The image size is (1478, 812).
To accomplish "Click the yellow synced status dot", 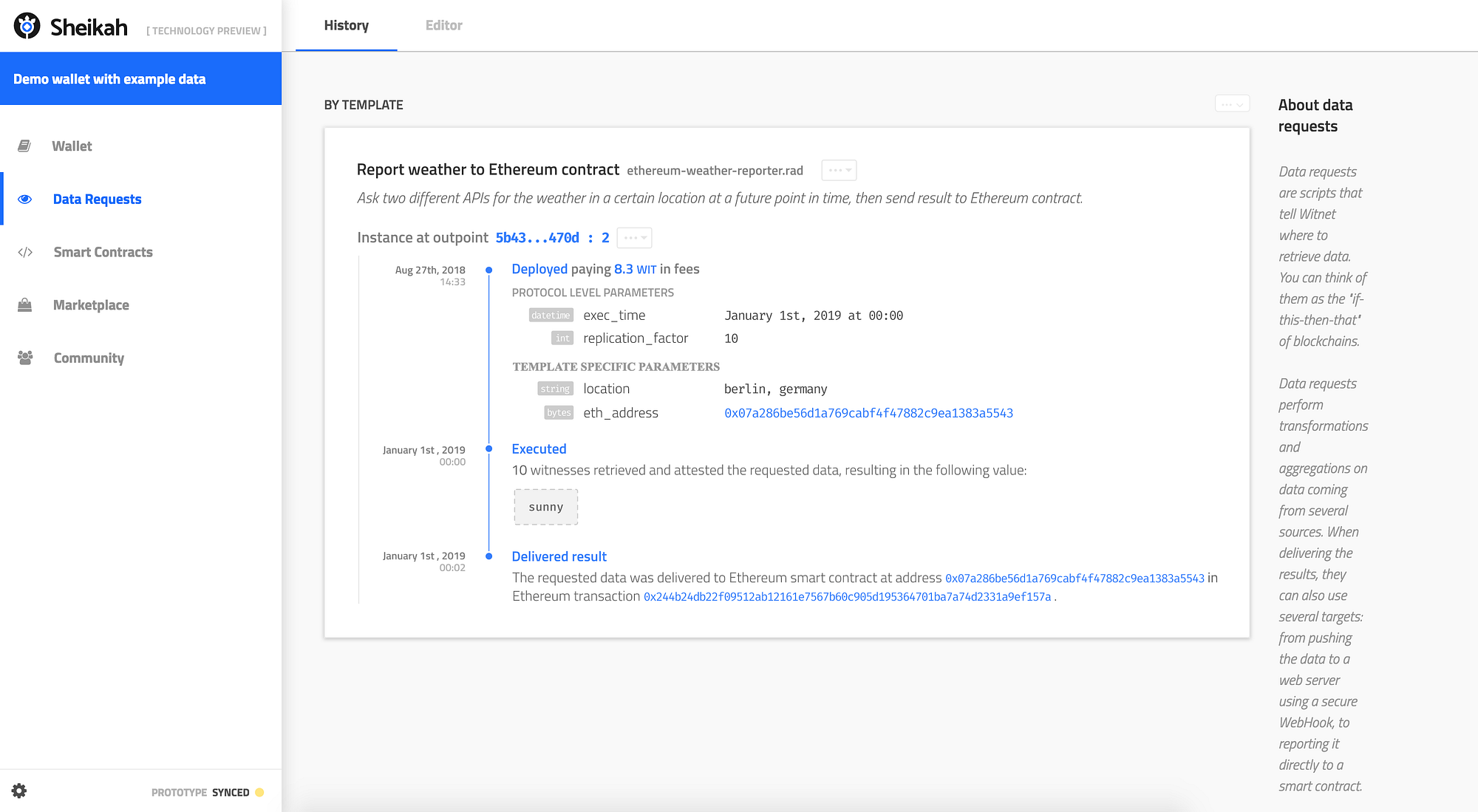I will [259, 793].
